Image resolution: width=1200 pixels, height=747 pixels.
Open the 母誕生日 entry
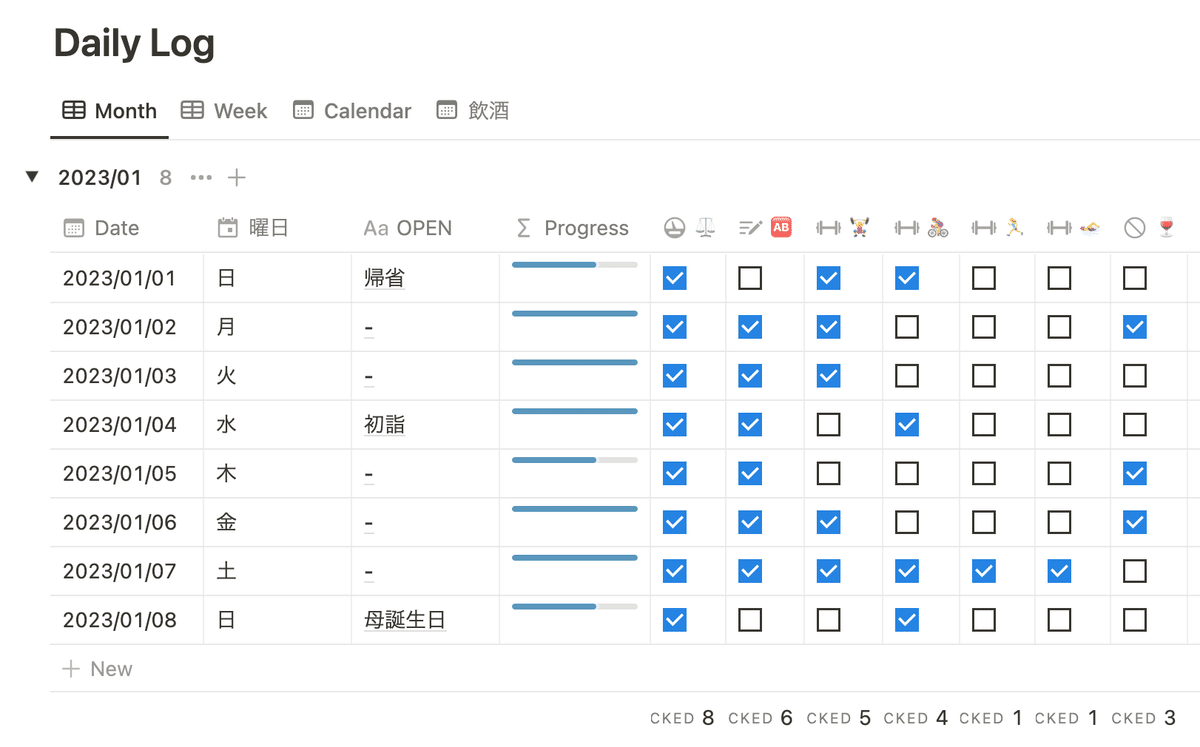click(x=404, y=620)
